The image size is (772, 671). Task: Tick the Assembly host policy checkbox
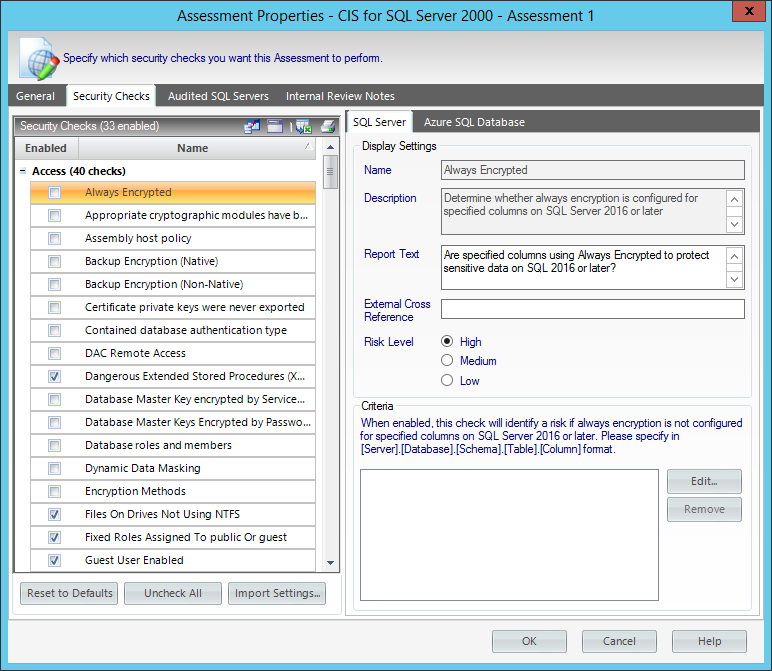click(55, 239)
